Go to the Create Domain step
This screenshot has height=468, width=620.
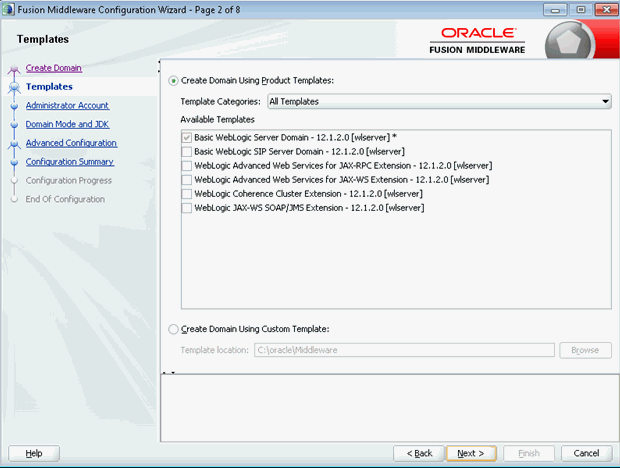[54, 68]
